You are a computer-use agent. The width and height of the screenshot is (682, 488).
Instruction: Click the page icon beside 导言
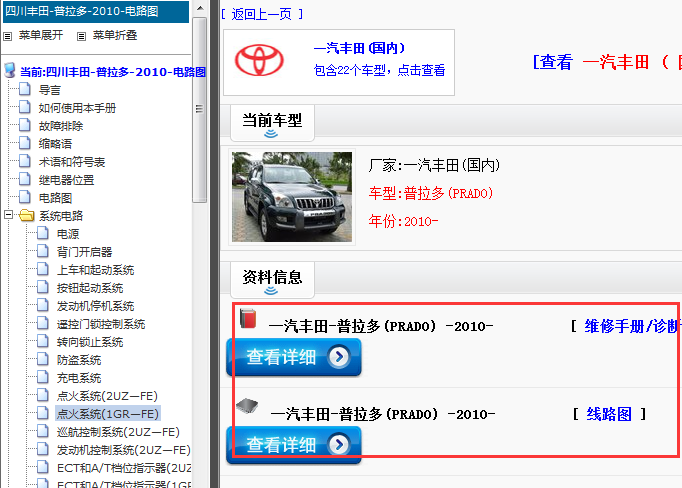click(25, 89)
